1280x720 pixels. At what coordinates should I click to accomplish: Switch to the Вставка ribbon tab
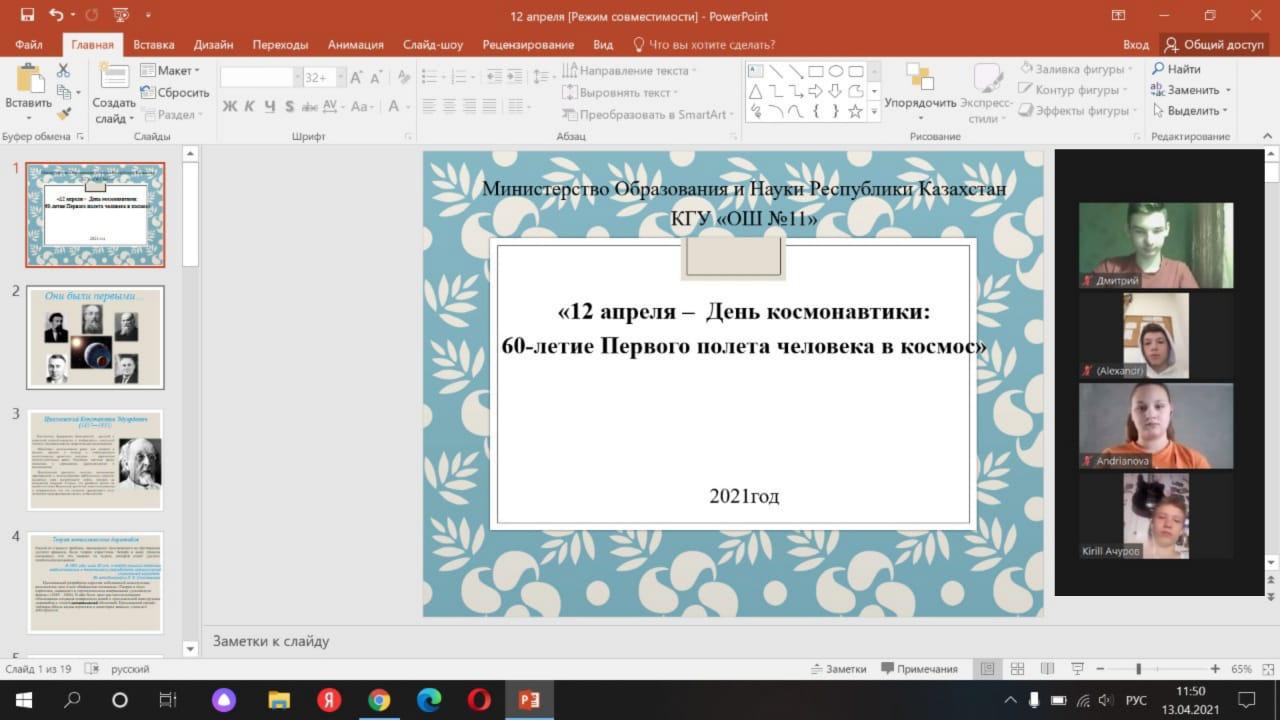click(154, 44)
